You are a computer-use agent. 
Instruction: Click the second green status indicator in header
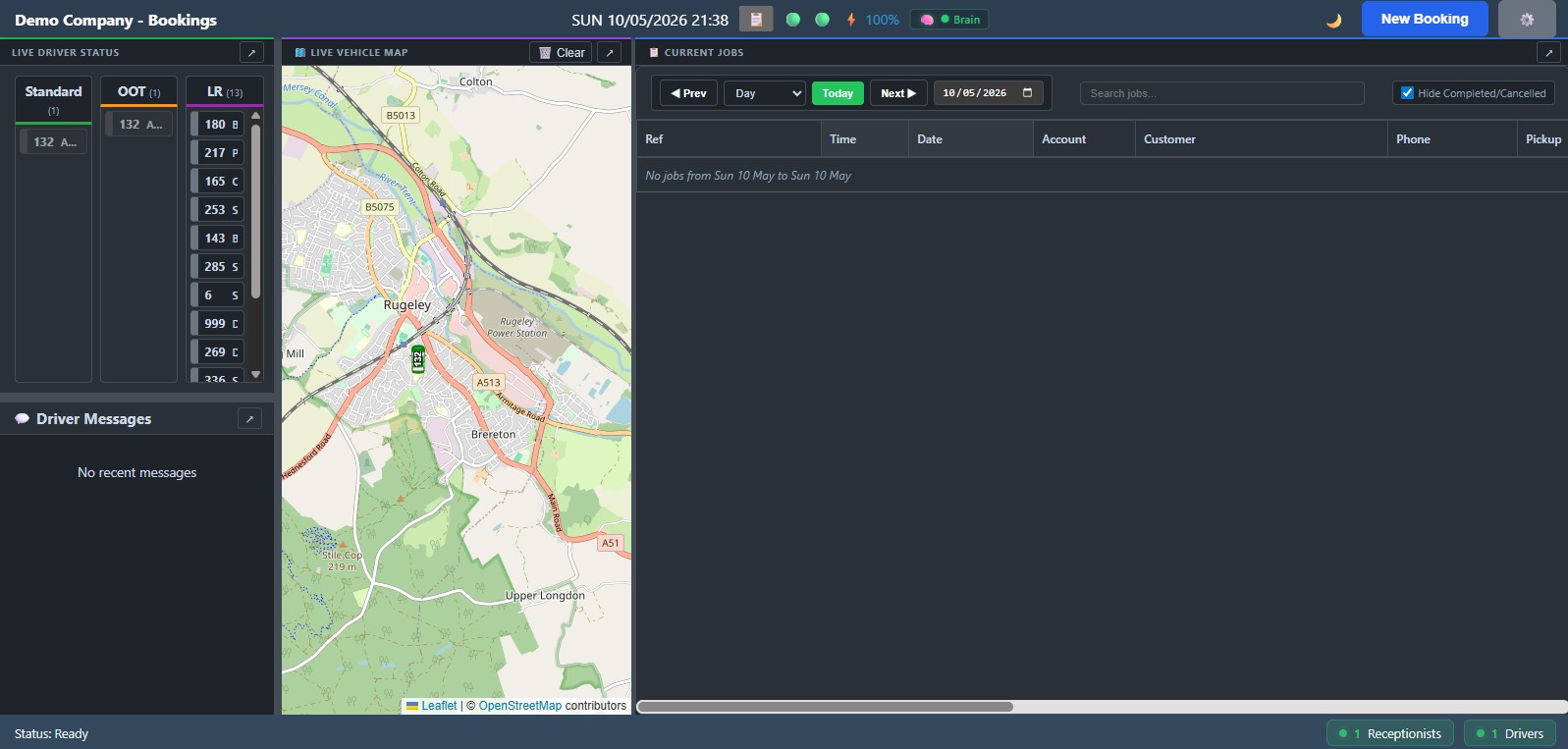[x=823, y=19]
